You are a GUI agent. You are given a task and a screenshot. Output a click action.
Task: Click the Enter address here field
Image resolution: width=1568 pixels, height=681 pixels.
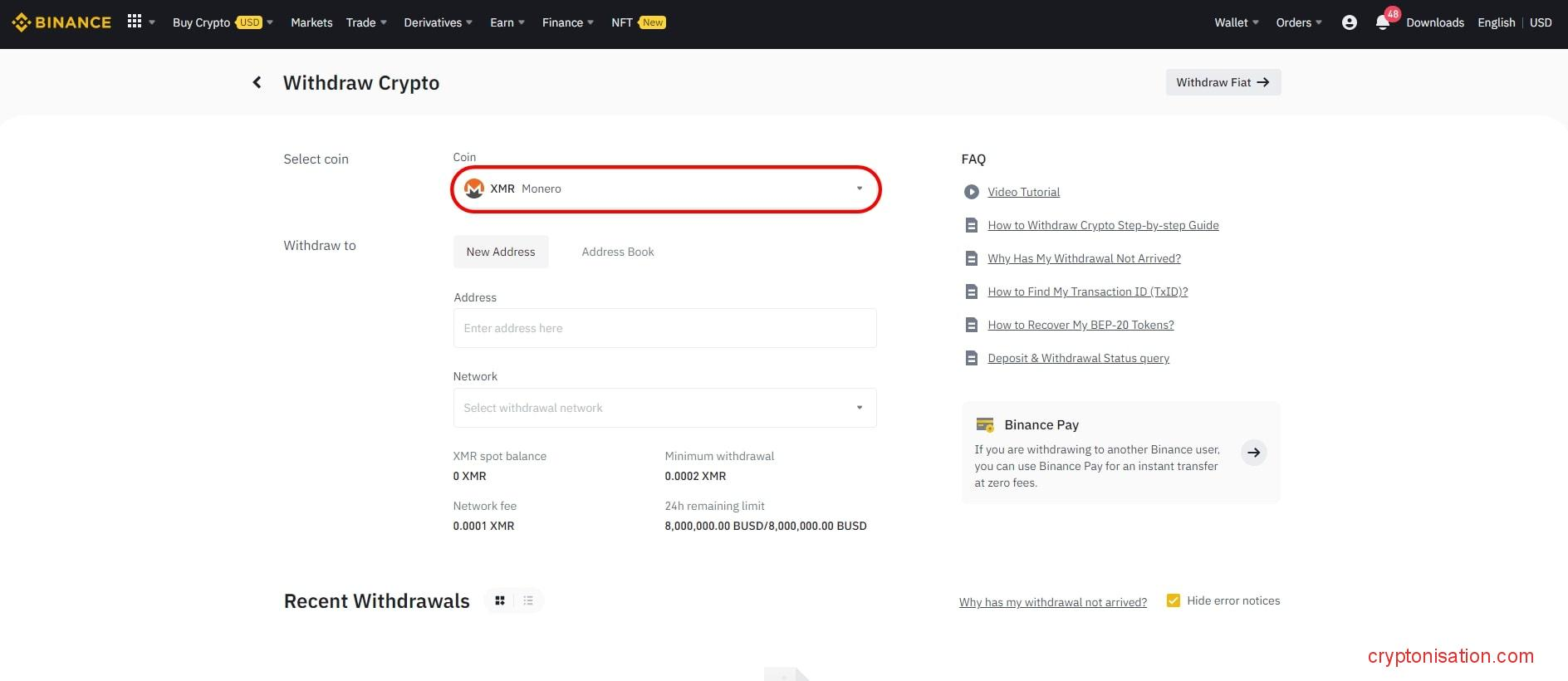[664, 328]
